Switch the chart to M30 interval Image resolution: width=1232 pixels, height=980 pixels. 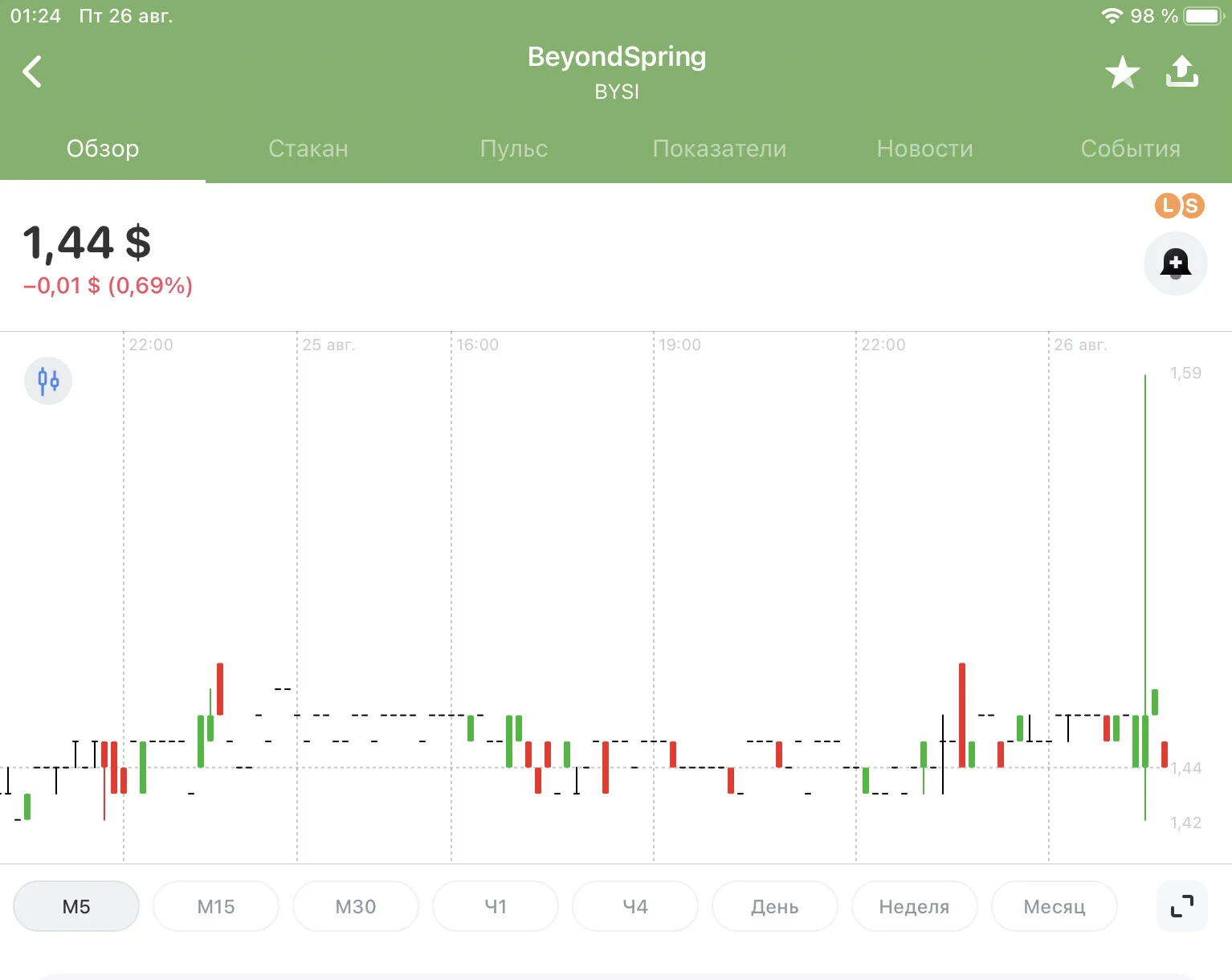[x=356, y=906]
